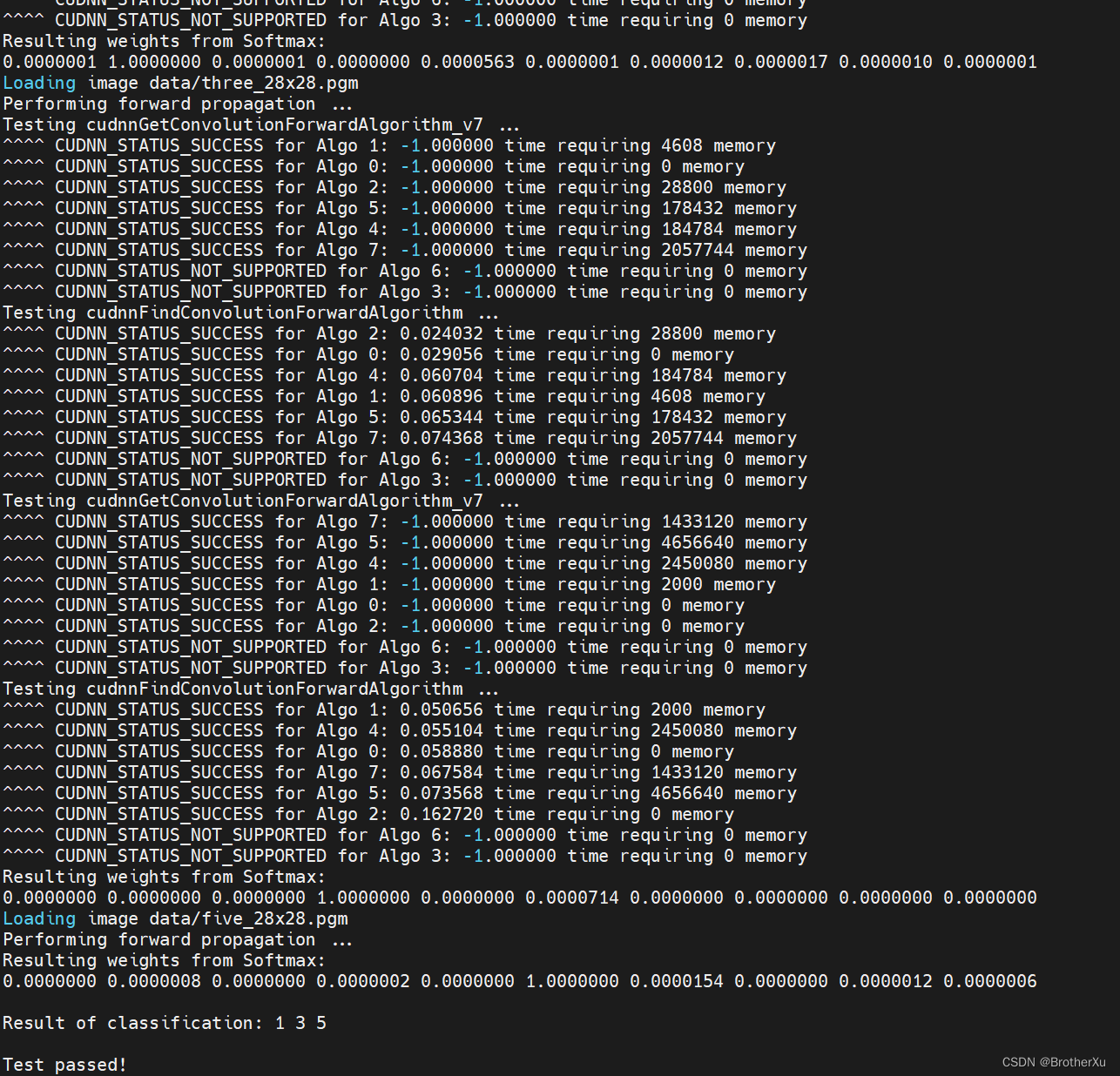Click 'Loading' in the five_28x28.pgm line
Viewport: 1120px width, 1076px height.
(x=39, y=919)
